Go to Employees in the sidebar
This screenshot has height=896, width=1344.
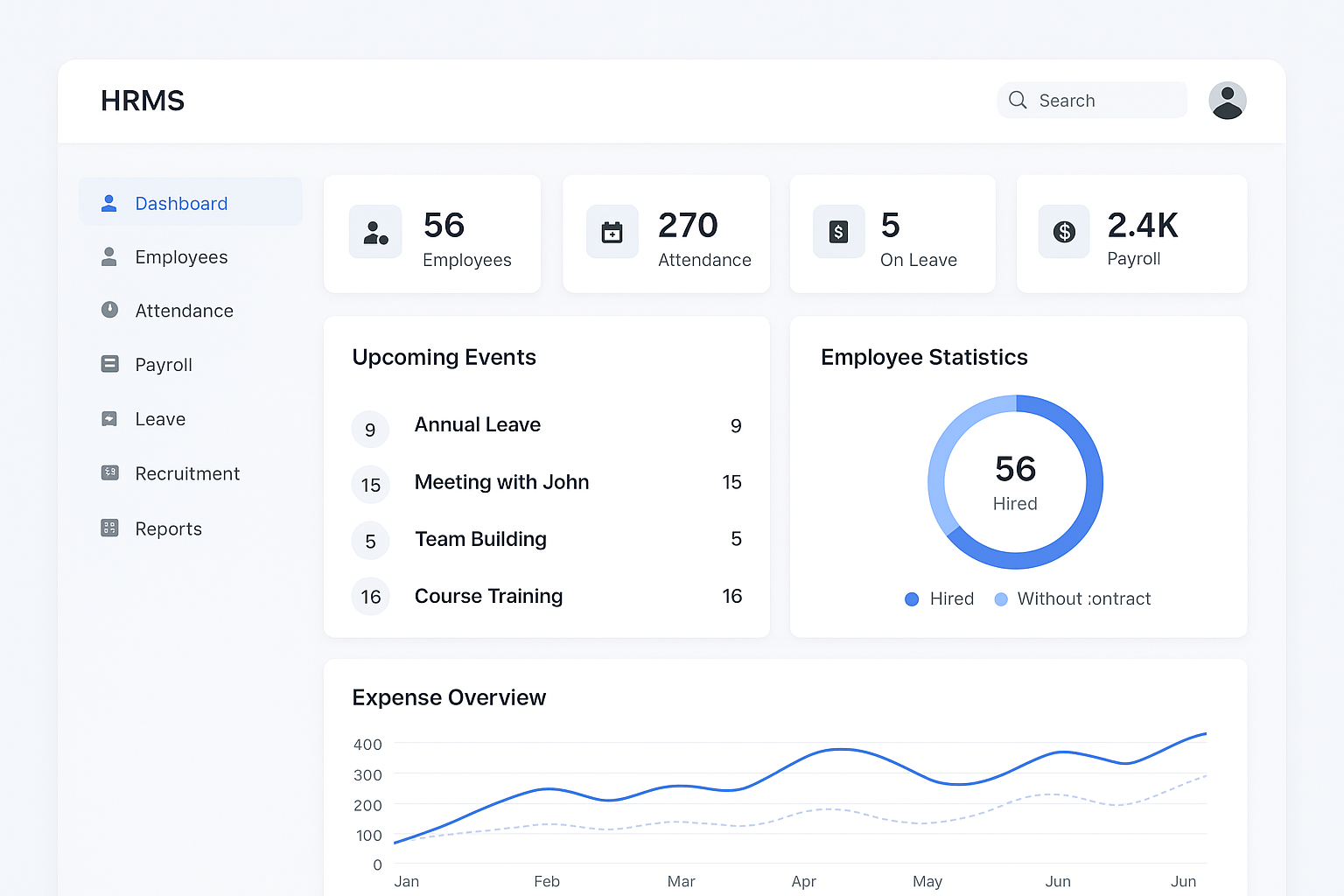tap(181, 257)
